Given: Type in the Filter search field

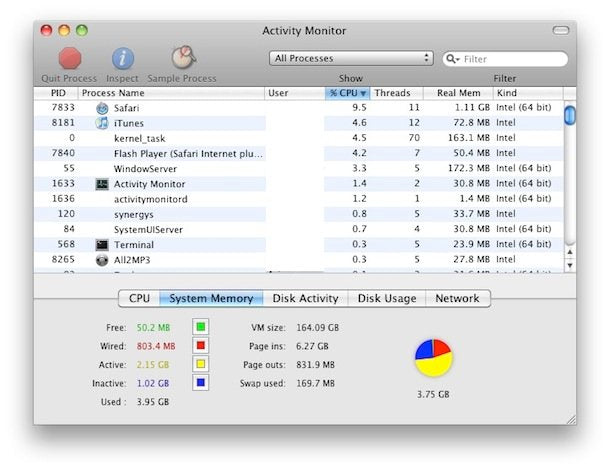Looking at the screenshot, I should 510,59.
